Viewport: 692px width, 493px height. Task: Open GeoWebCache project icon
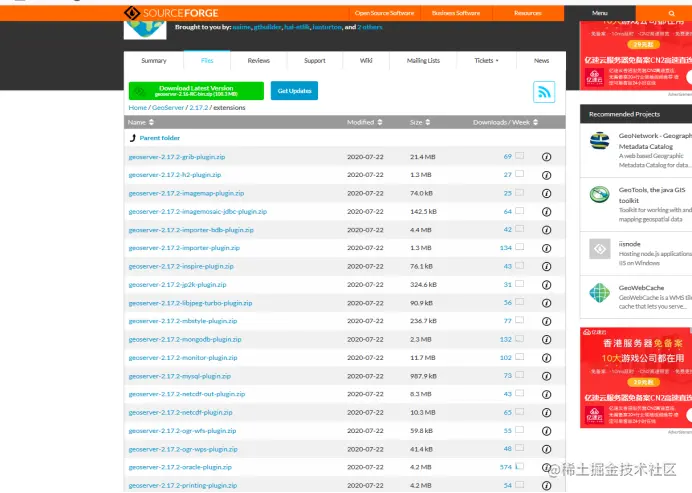pos(599,293)
